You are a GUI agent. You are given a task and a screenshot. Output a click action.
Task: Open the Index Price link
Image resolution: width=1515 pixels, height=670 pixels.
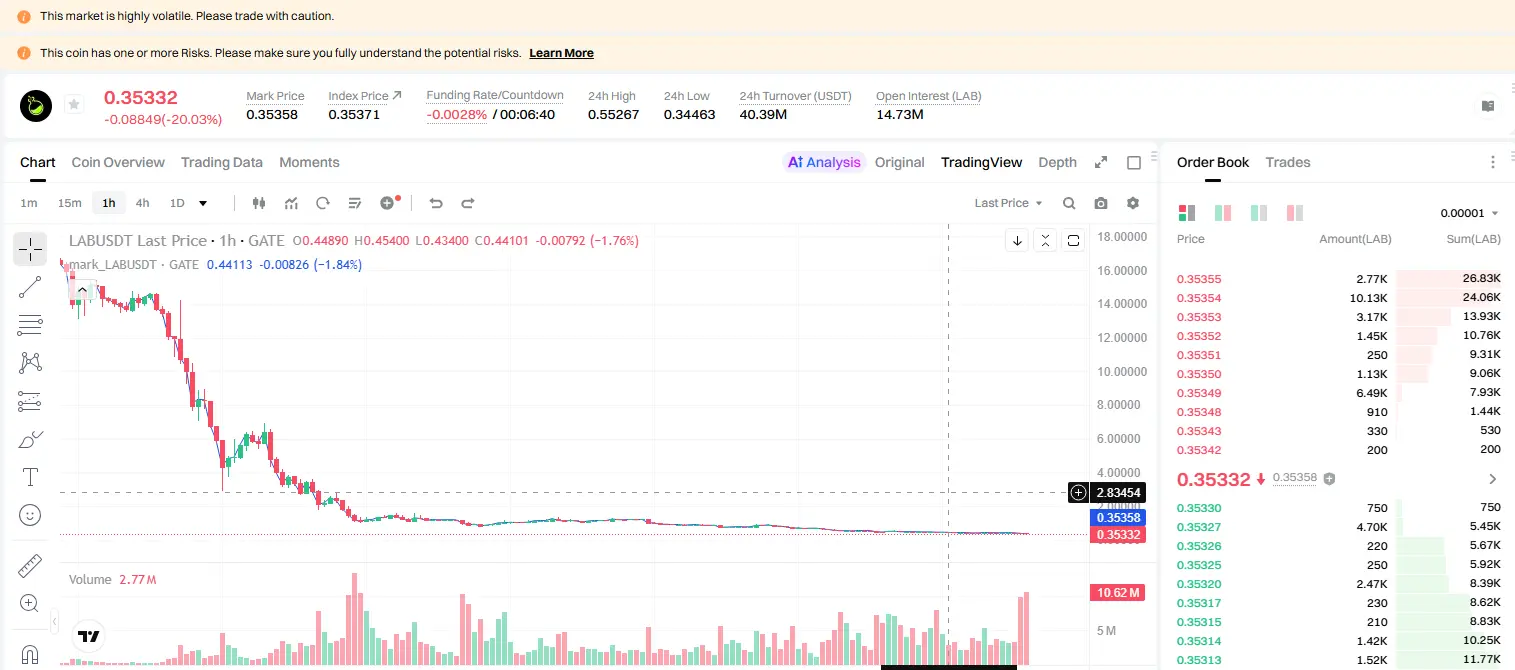pyautogui.click(x=365, y=96)
